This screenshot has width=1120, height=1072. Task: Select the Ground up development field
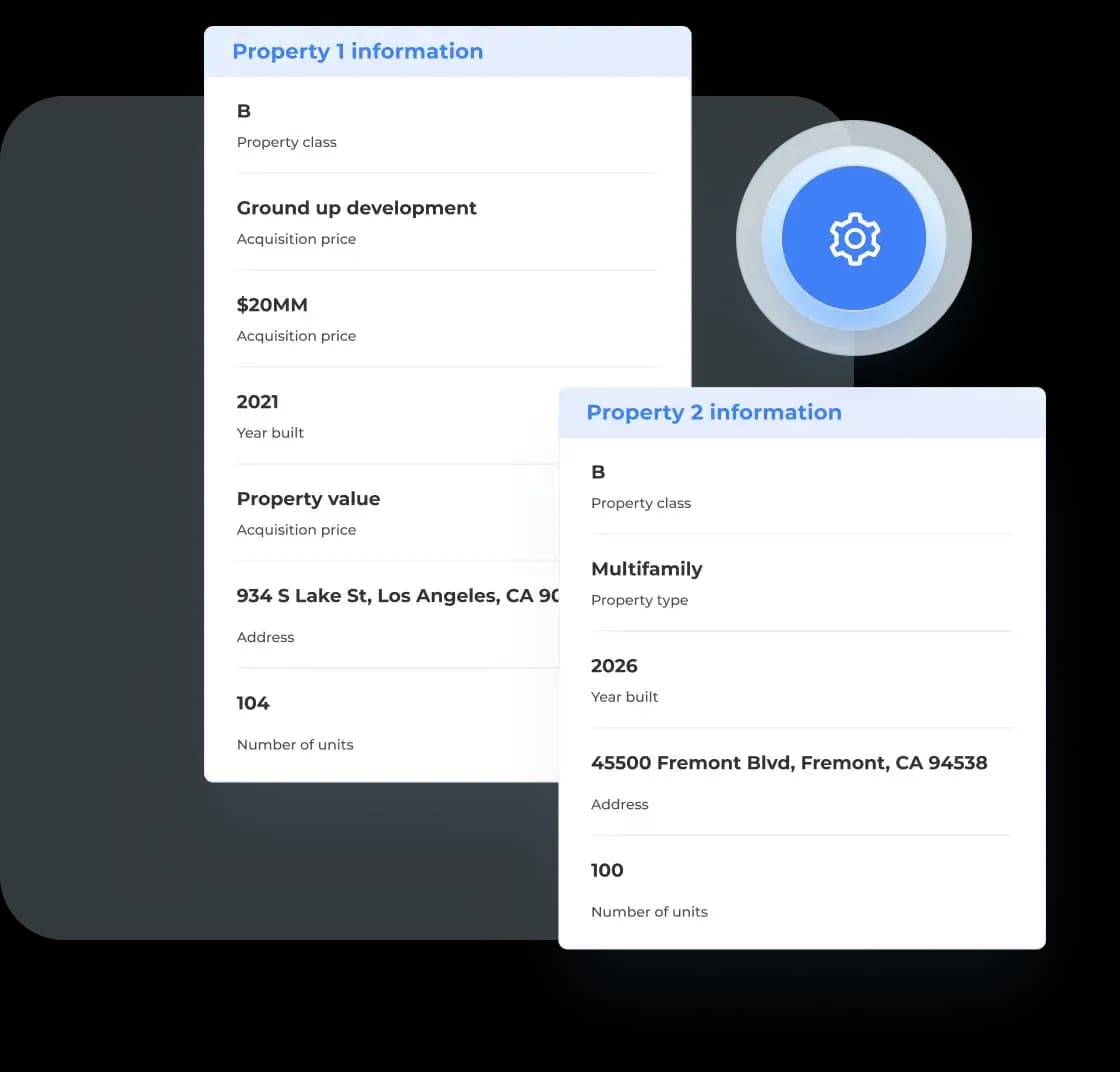(356, 208)
